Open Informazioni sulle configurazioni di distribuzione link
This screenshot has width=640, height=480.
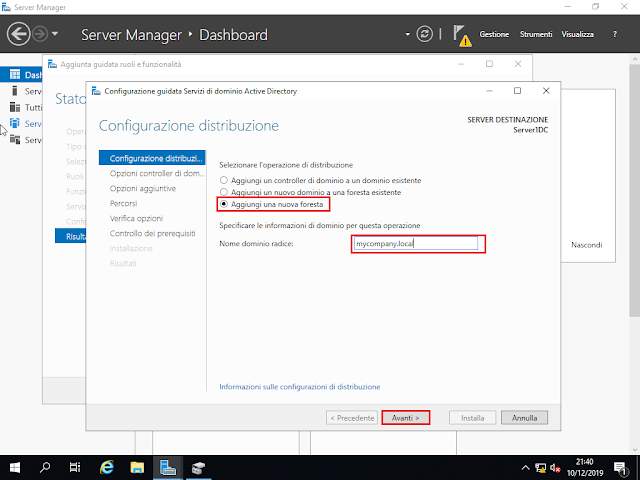click(x=300, y=387)
